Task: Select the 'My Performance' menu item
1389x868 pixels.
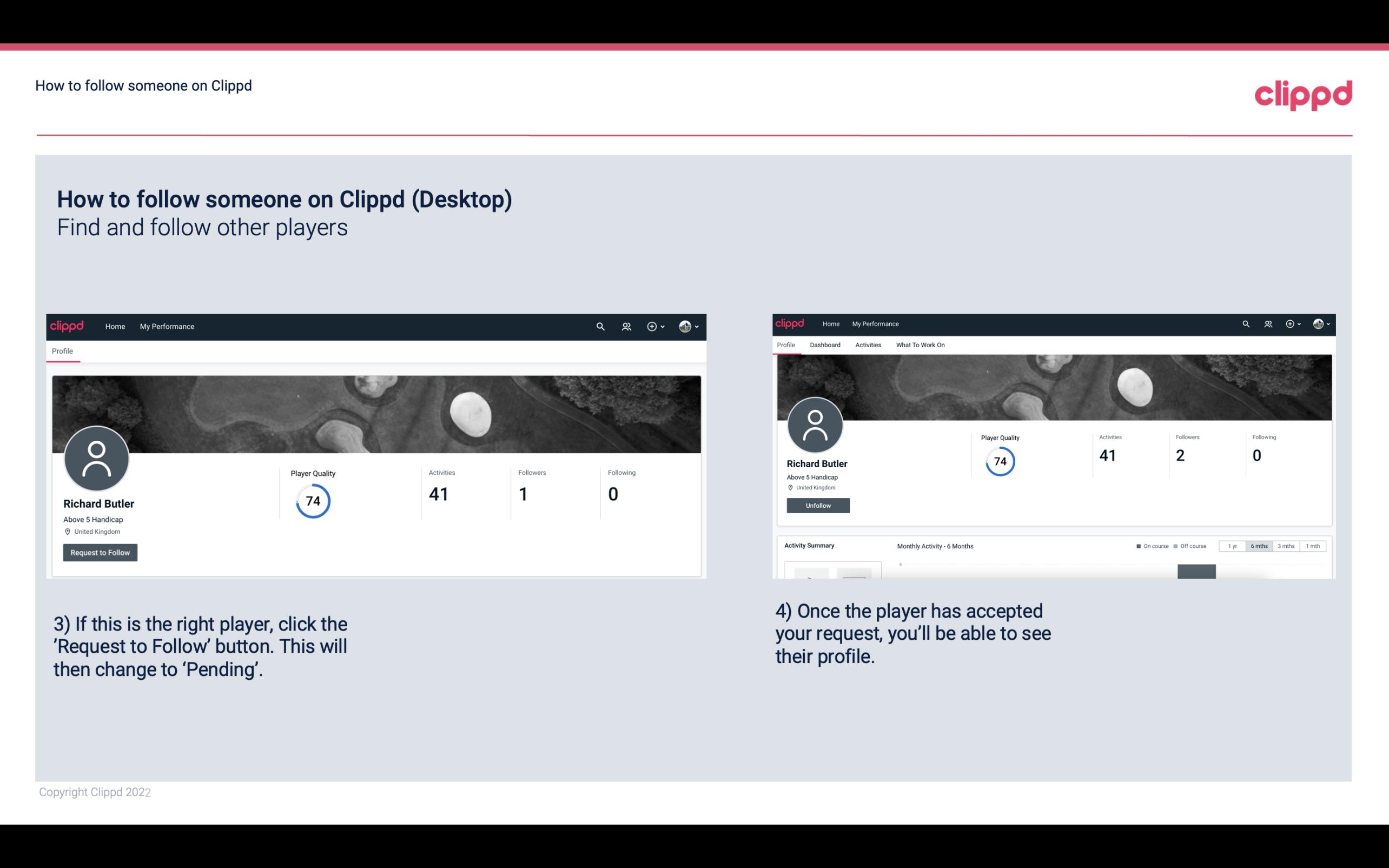Action: [166, 326]
